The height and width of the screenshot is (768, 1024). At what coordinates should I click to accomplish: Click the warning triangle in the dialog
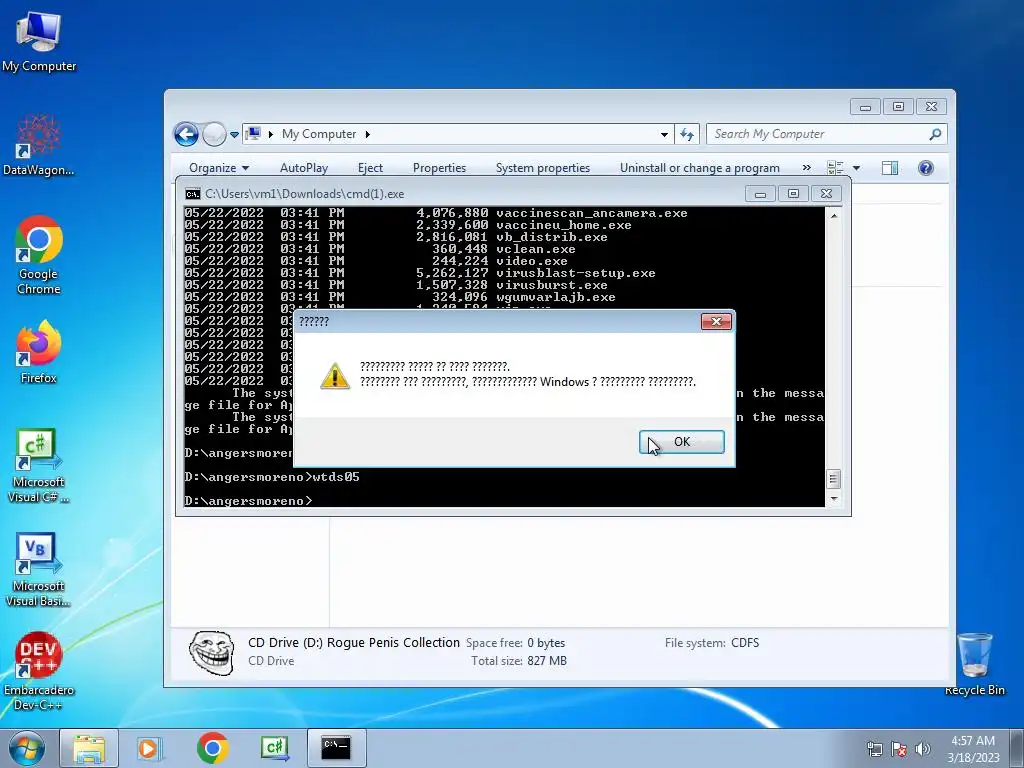pos(334,376)
